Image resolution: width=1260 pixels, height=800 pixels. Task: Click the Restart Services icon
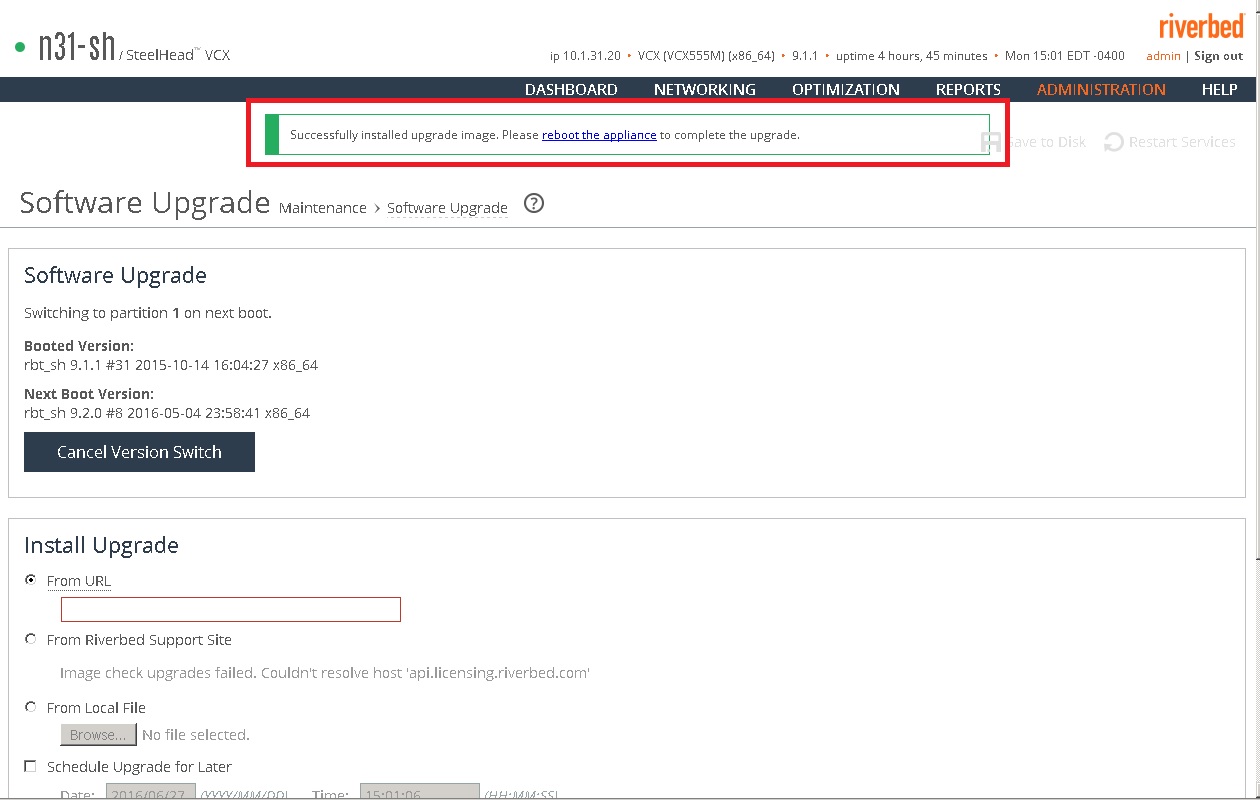tap(1114, 142)
